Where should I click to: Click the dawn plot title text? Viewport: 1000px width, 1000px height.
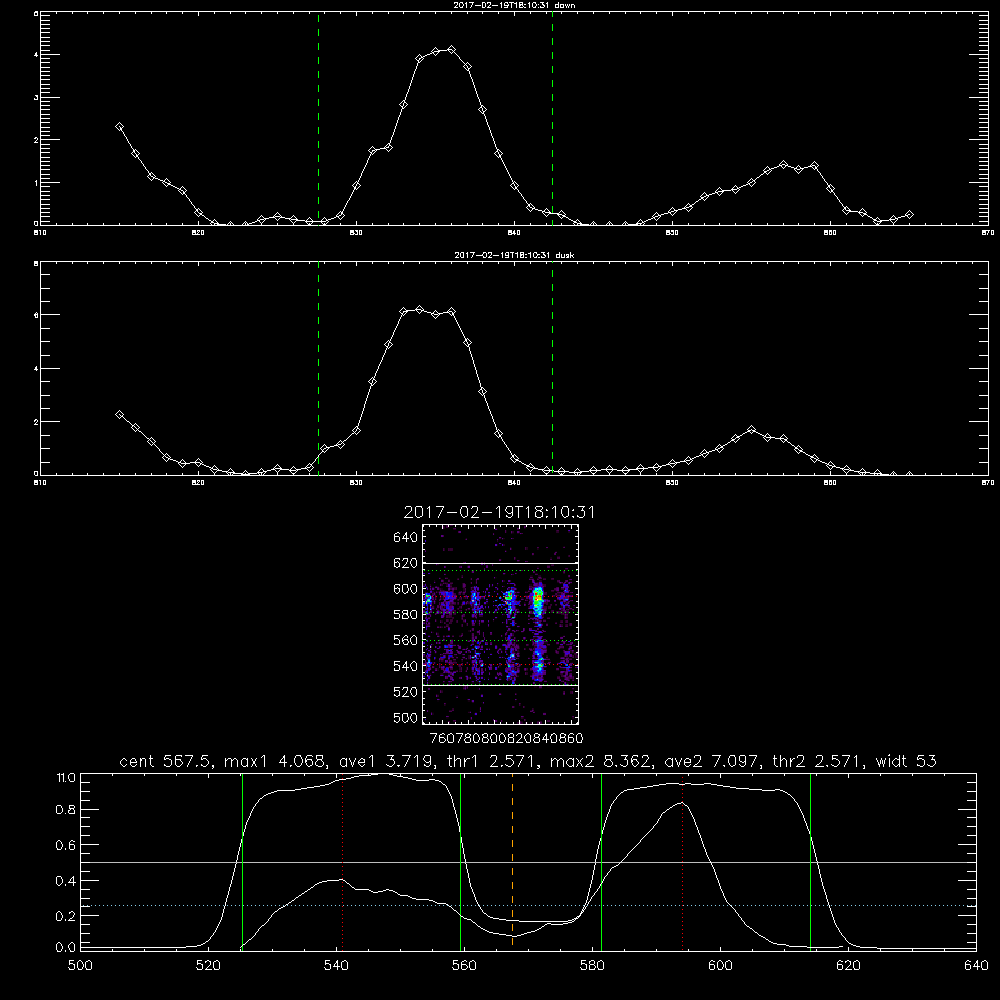pyautogui.click(x=514, y=5)
